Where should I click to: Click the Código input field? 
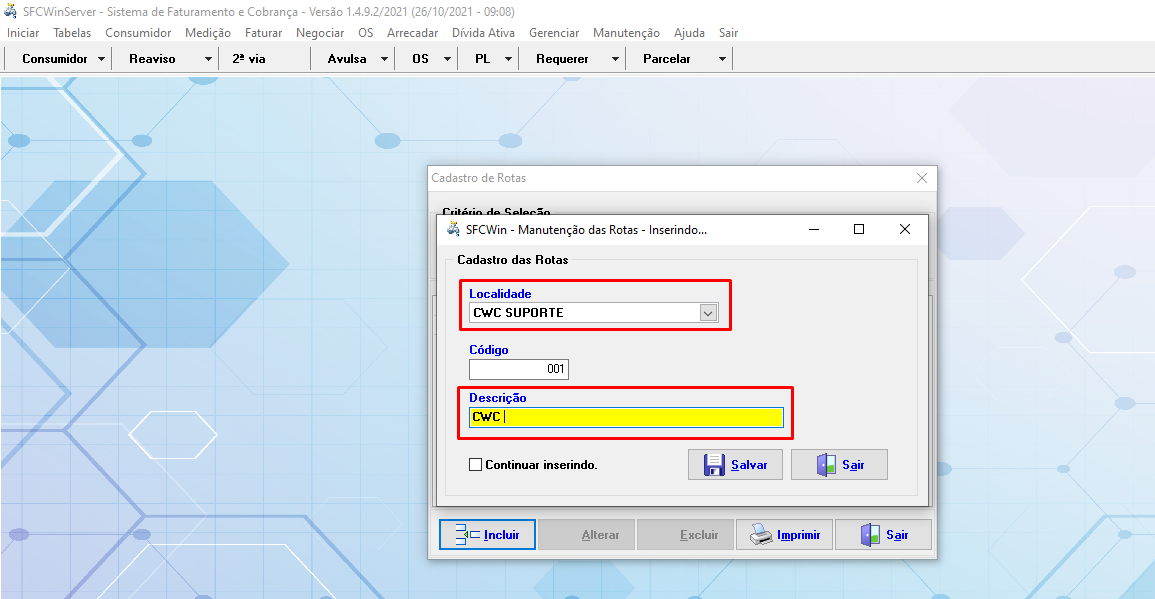click(518, 369)
